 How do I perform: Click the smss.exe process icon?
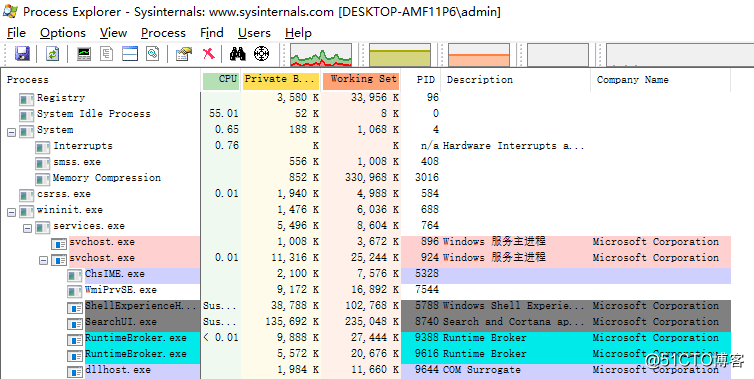point(43,163)
